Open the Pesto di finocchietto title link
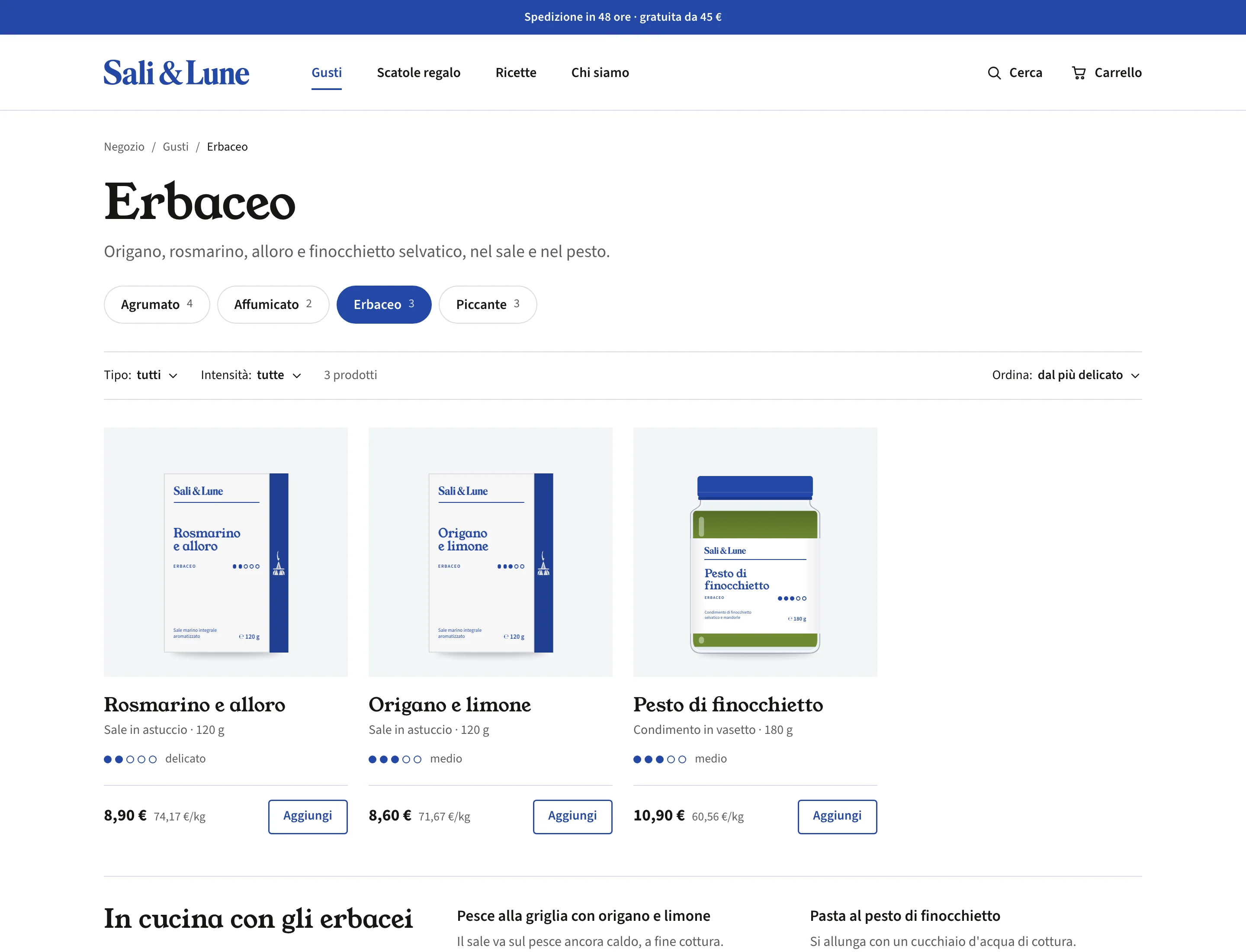Screen dimensions: 1246x952 pyautogui.click(x=728, y=704)
